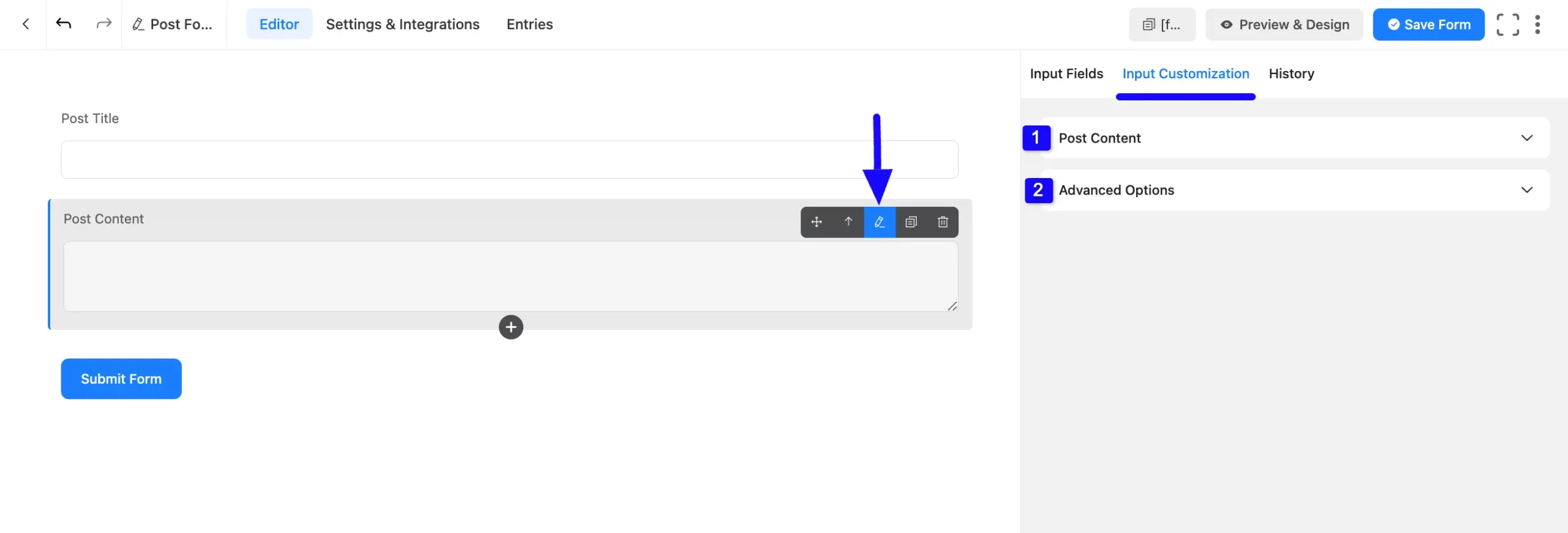Open Preview & Design
The height and width of the screenshot is (533, 1568).
pos(1284,24)
